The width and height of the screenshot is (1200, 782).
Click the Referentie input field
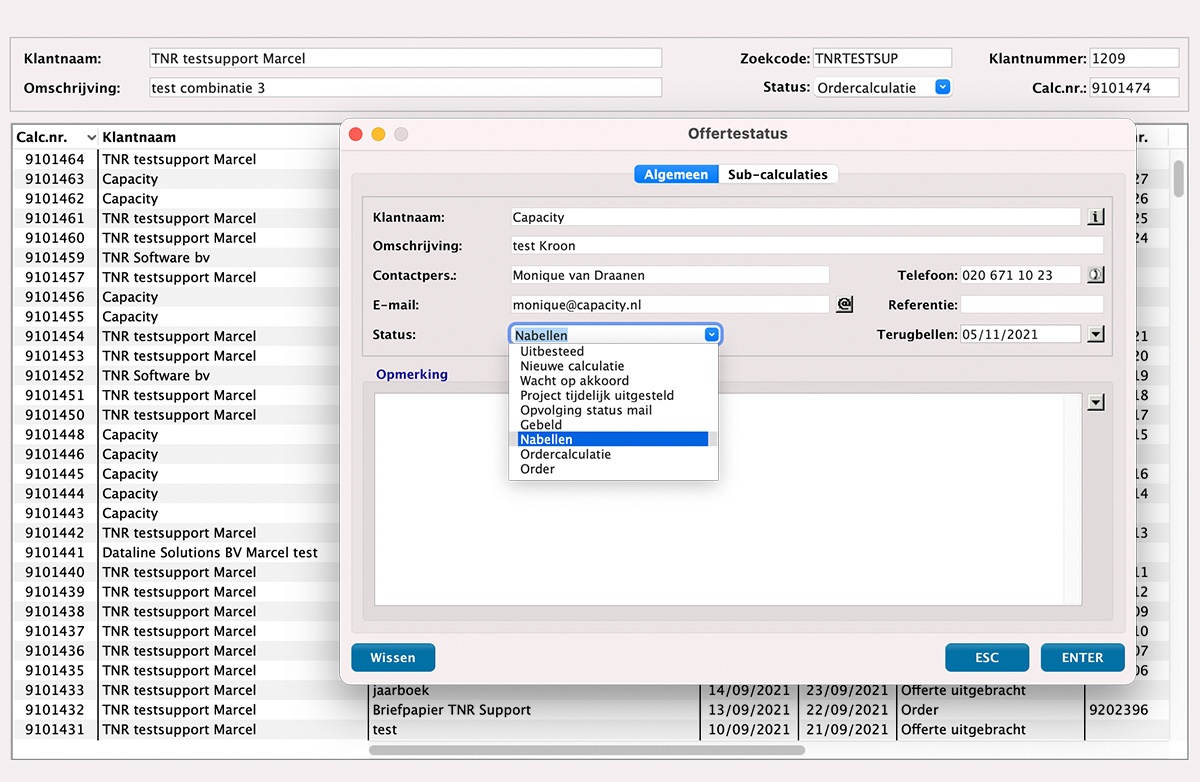(1032, 305)
